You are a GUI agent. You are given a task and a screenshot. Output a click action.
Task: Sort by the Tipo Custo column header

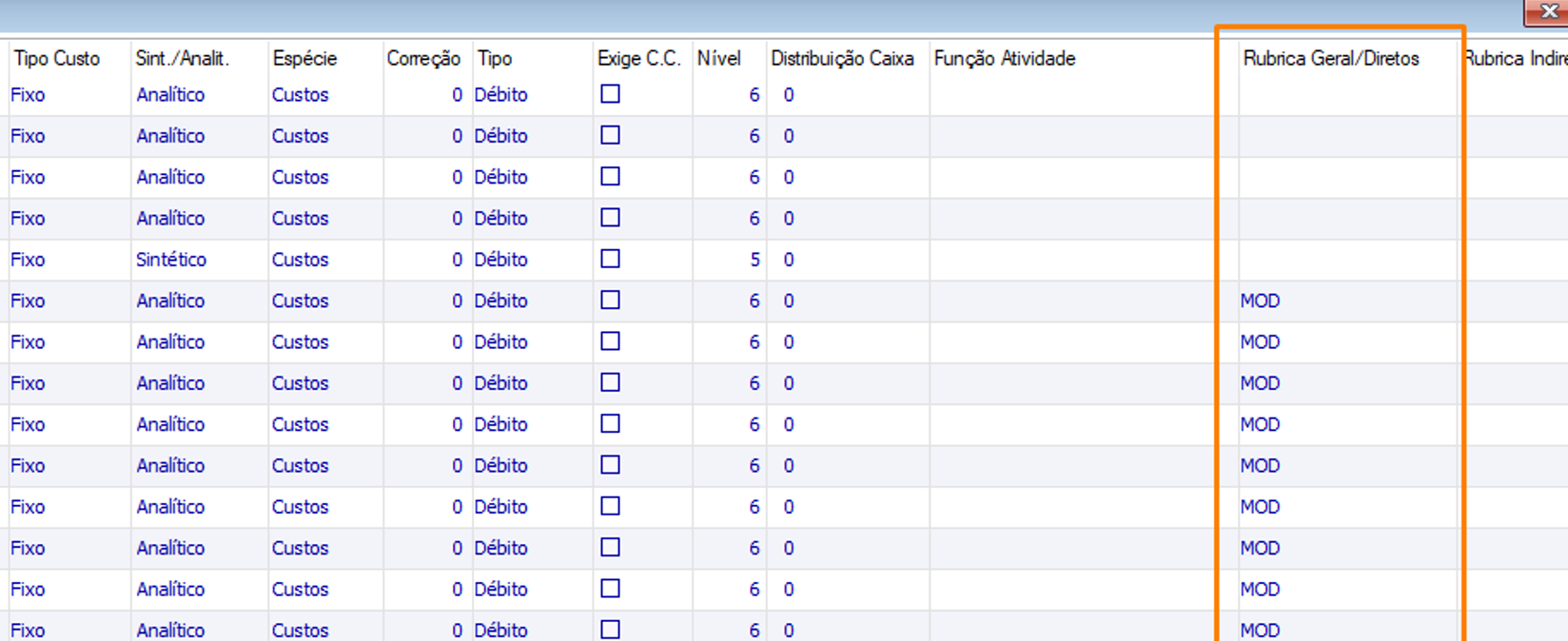[57, 58]
